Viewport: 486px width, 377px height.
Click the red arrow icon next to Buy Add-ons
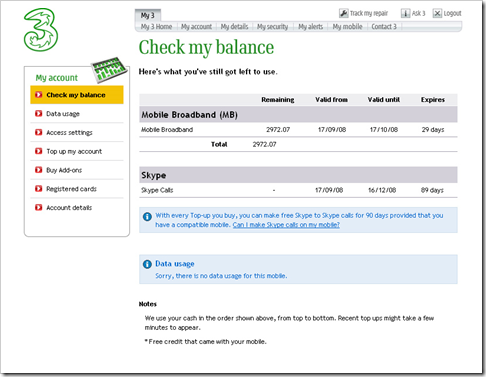39,170
